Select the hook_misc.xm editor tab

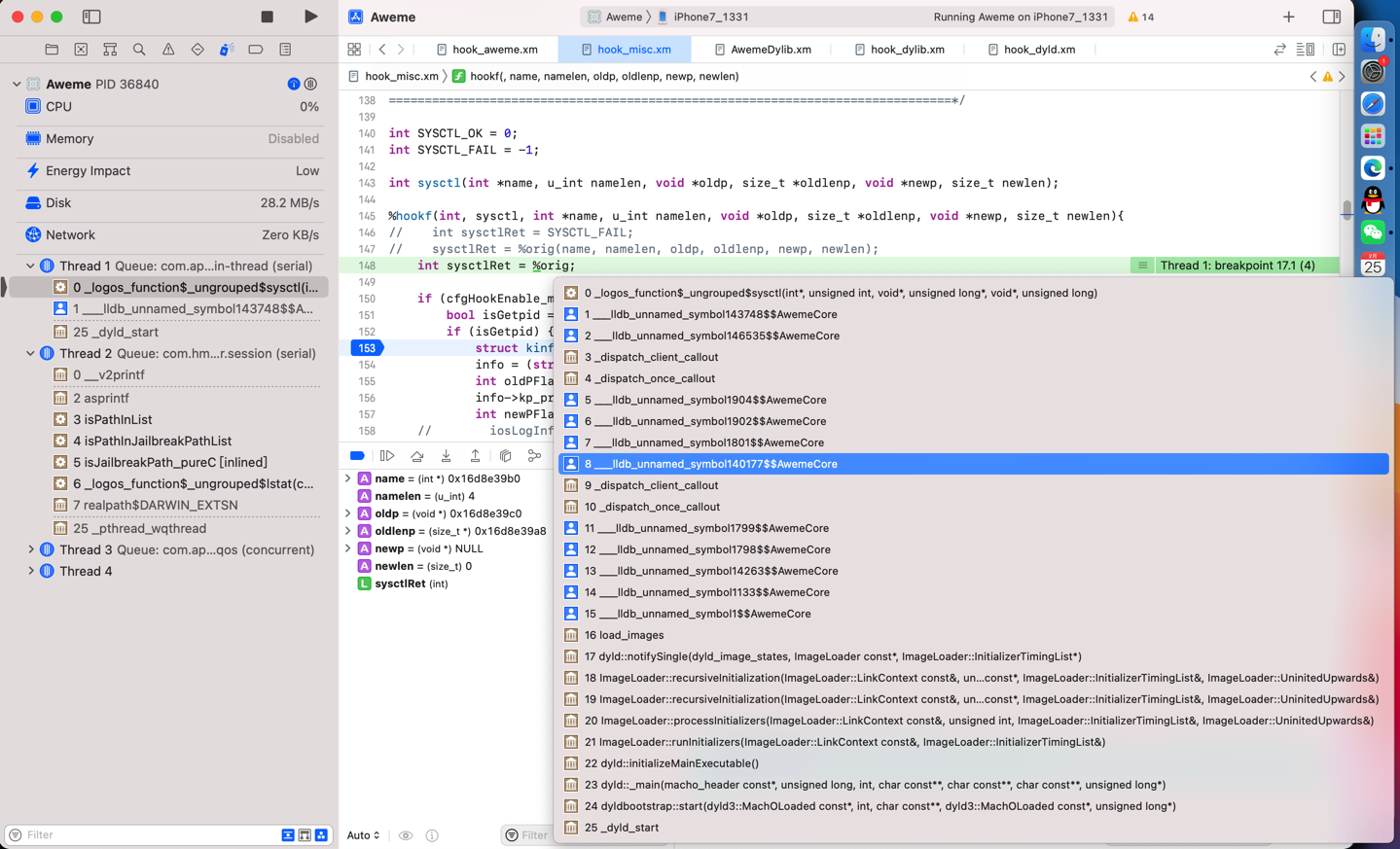coord(626,49)
